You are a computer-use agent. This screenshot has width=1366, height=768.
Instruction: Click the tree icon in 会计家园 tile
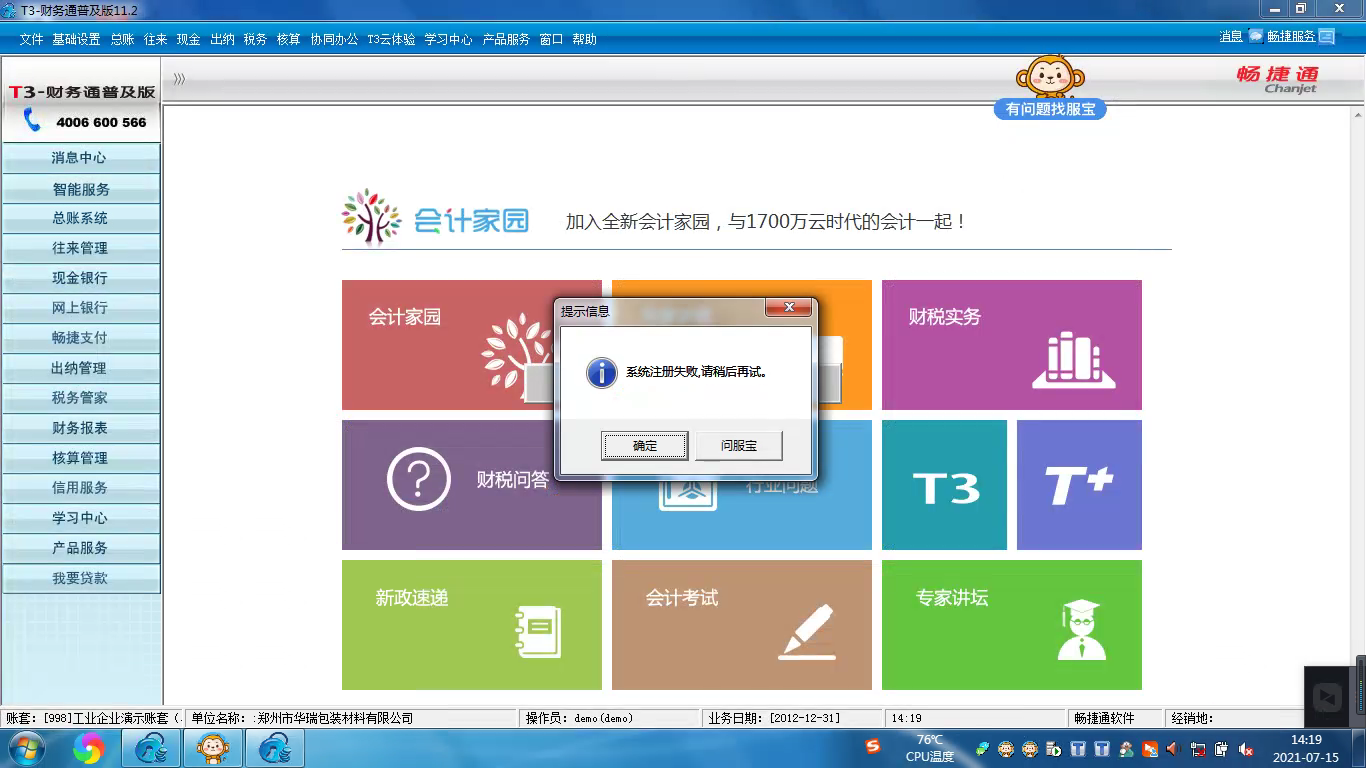click(x=516, y=352)
